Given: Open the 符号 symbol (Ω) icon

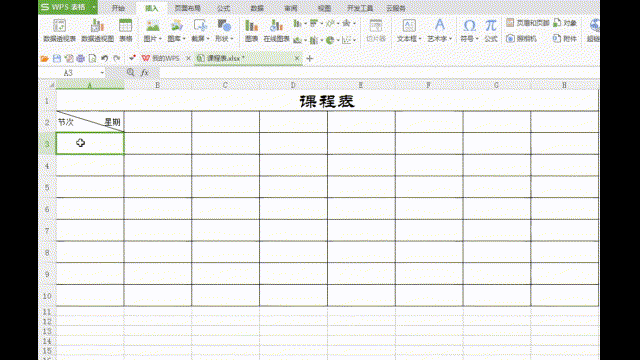Looking at the screenshot, I should pos(469,26).
